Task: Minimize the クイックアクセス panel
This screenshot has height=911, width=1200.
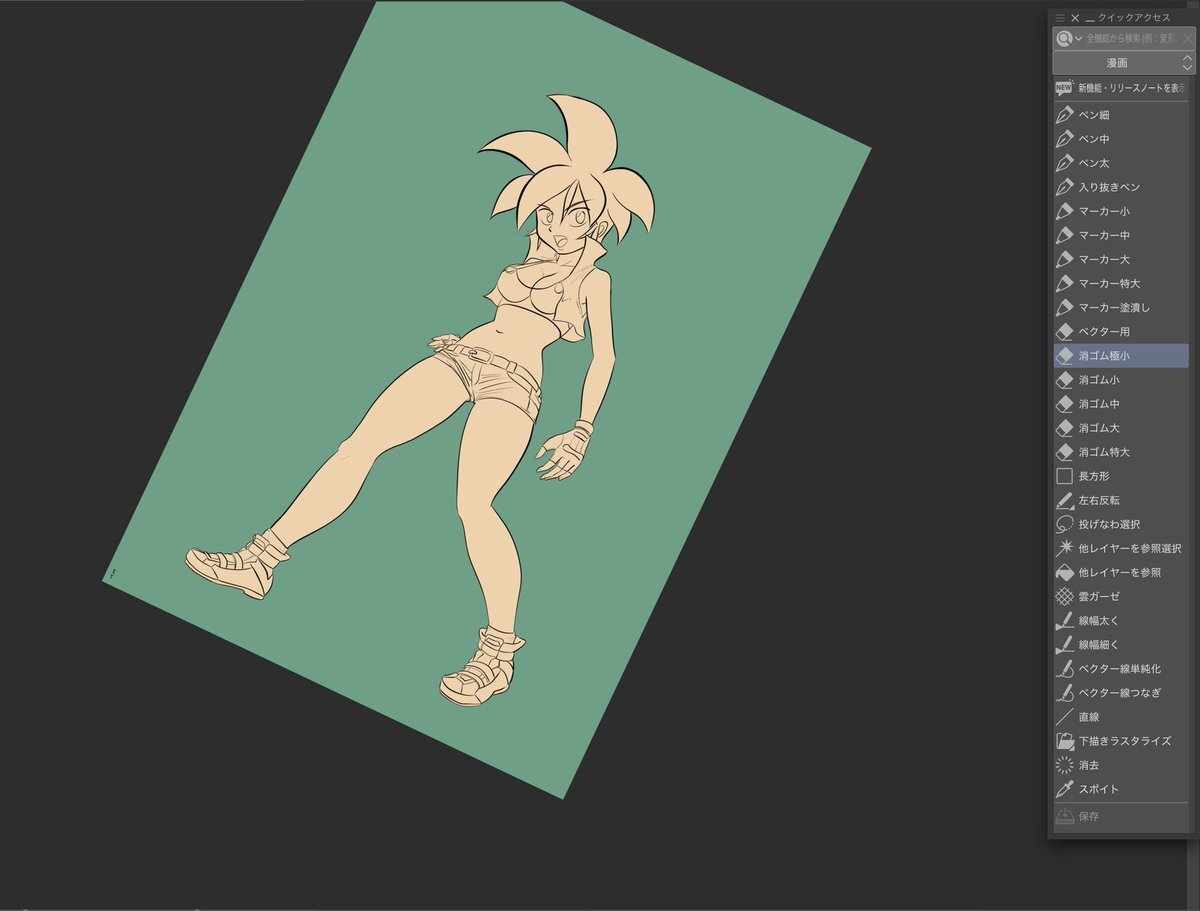Action: tap(1090, 18)
